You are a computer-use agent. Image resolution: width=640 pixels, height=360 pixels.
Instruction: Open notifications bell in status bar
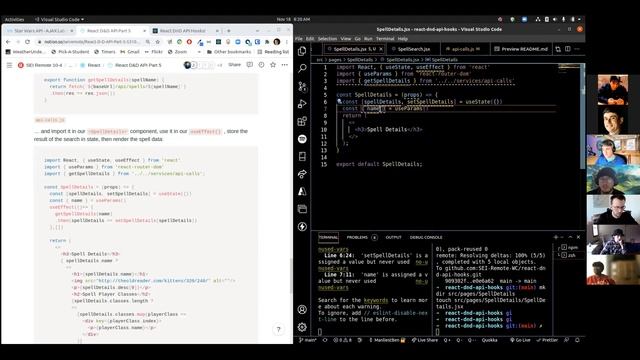[x=577, y=340]
